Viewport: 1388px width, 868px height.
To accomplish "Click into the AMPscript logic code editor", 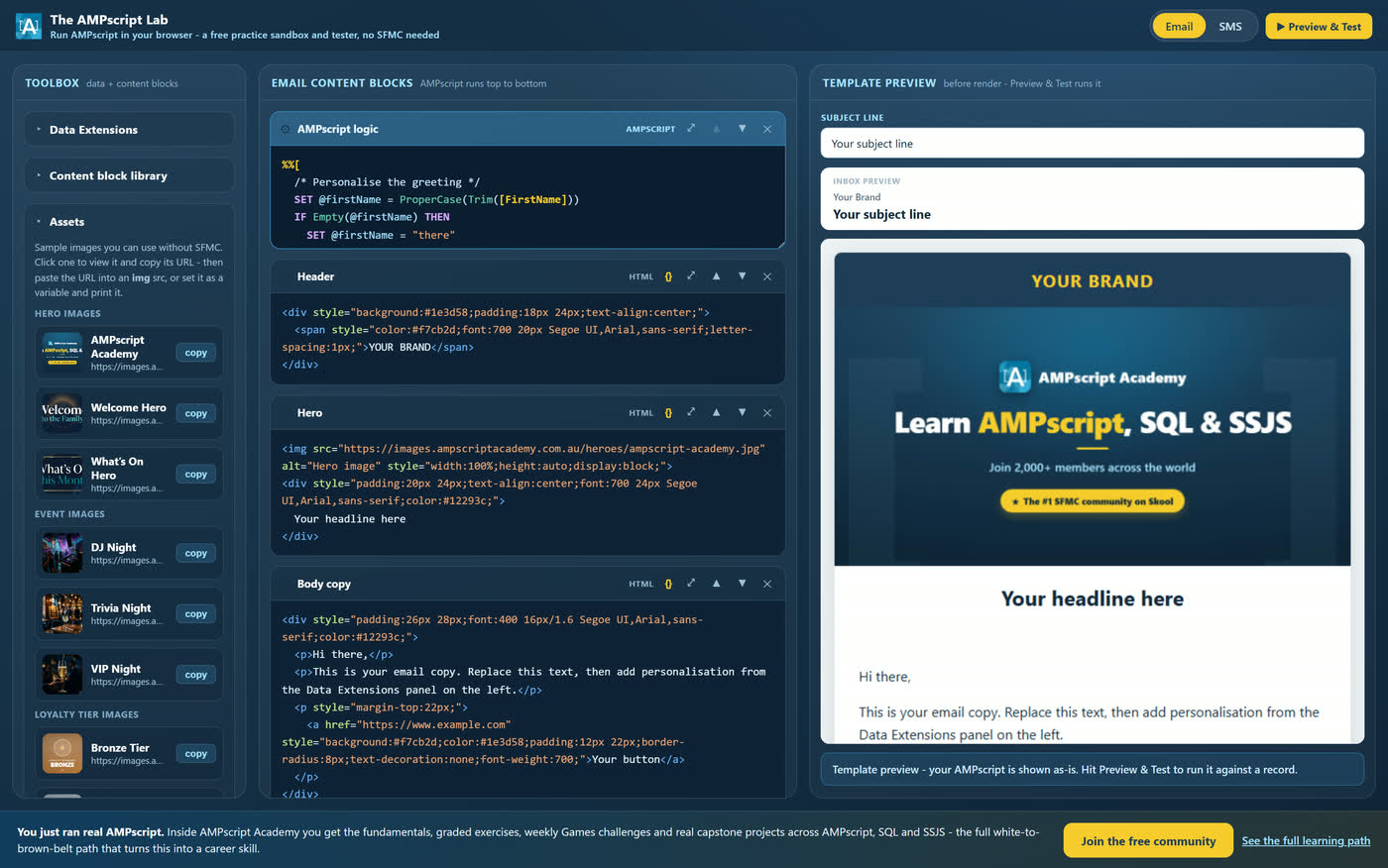I will tap(527, 197).
